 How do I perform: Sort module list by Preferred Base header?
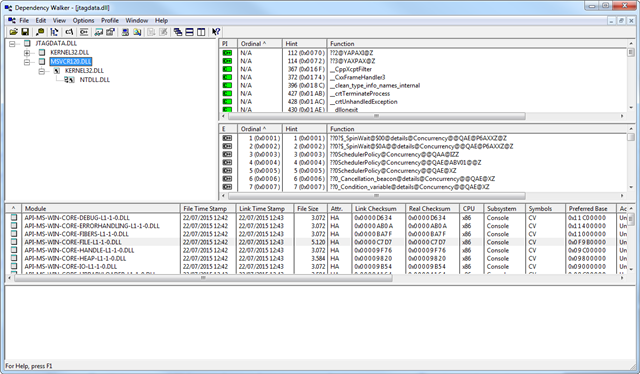[591, 209]
